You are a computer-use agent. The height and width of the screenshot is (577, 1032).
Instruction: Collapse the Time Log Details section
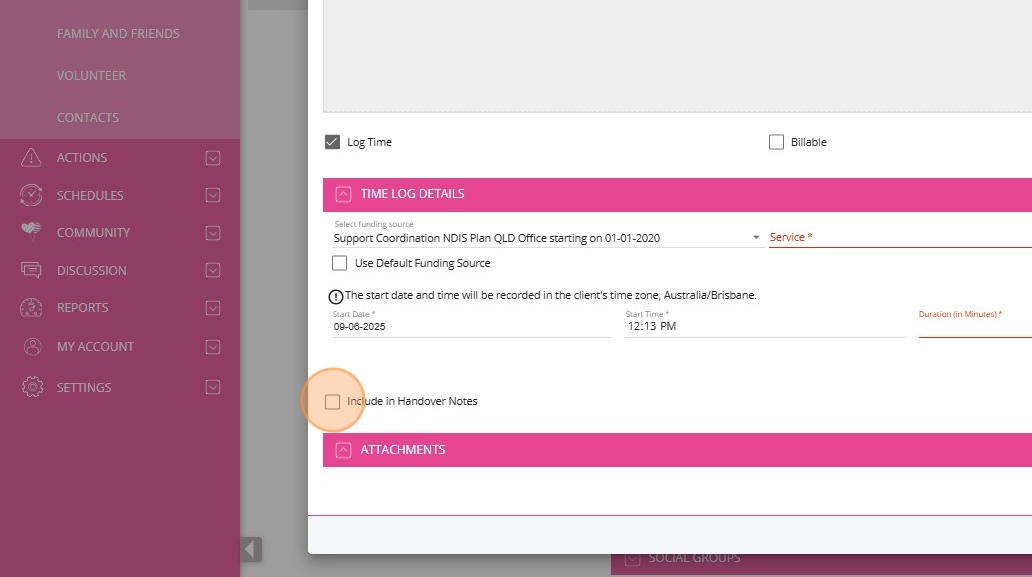pyautogui.click(x=343, y=194)
